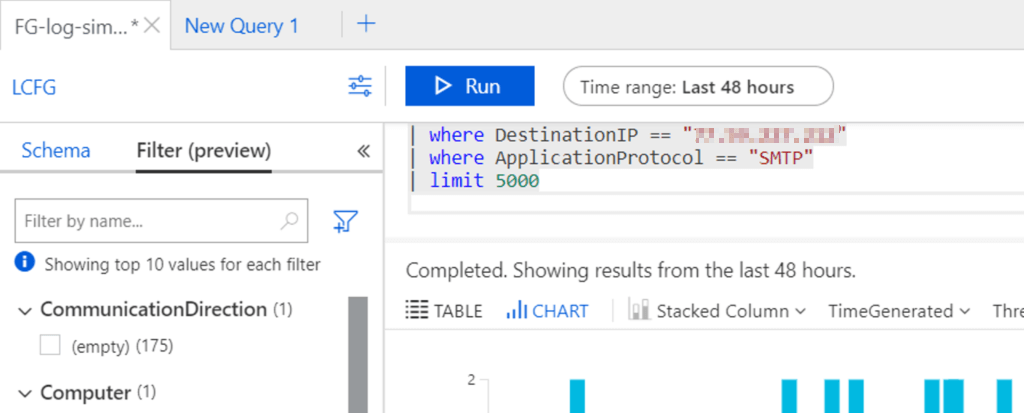The height and width of the screenshot is (413, 1024).
Task: Open the Stacked Column chart type dropdown
Action: 716,311
